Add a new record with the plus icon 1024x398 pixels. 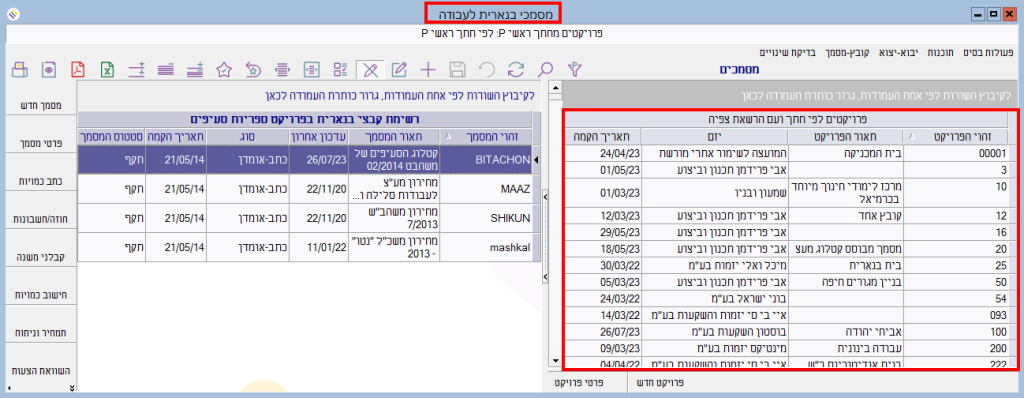pyautogui.click(x=428, y=69)
